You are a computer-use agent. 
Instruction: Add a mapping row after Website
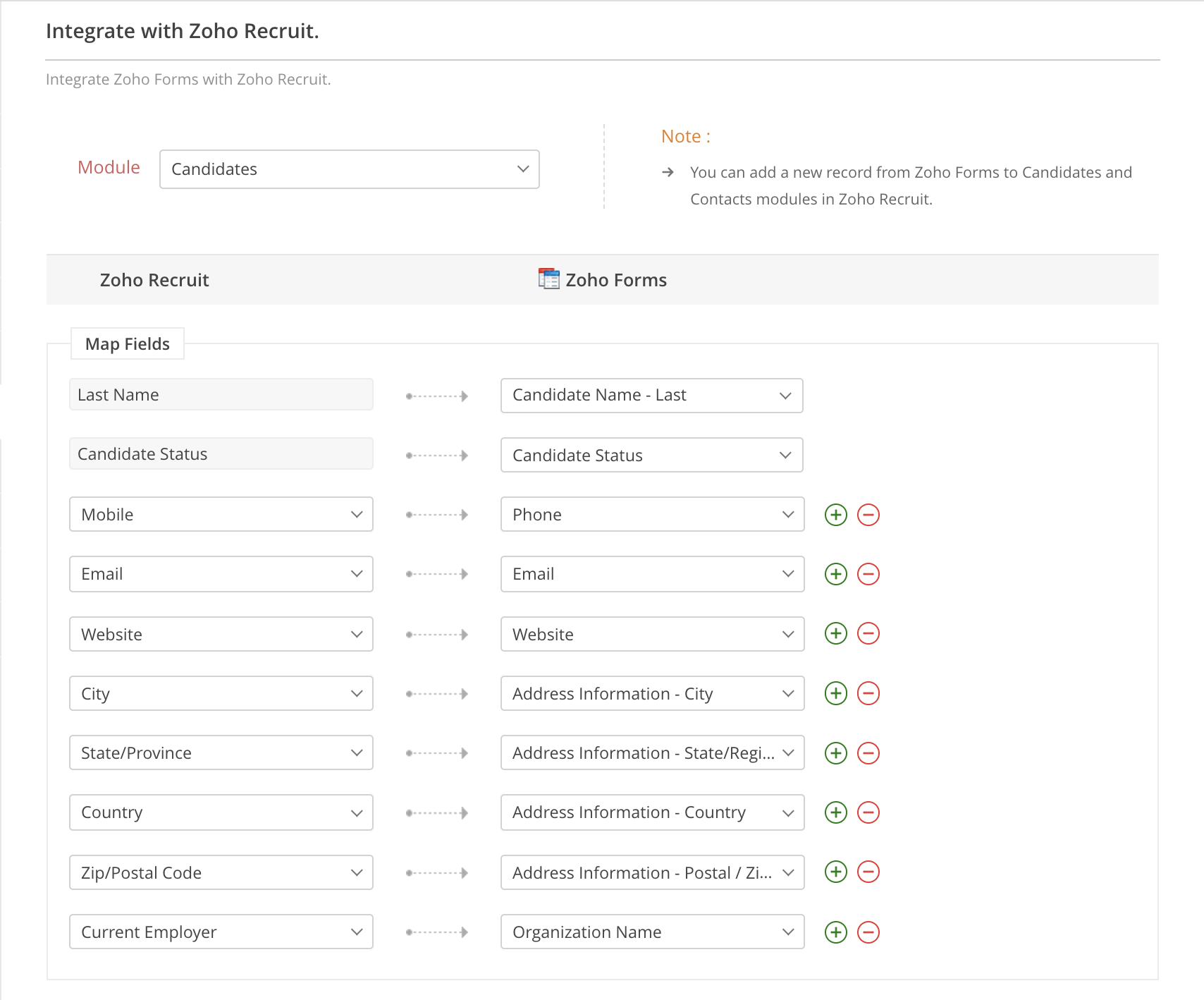(x=835, y=633)
